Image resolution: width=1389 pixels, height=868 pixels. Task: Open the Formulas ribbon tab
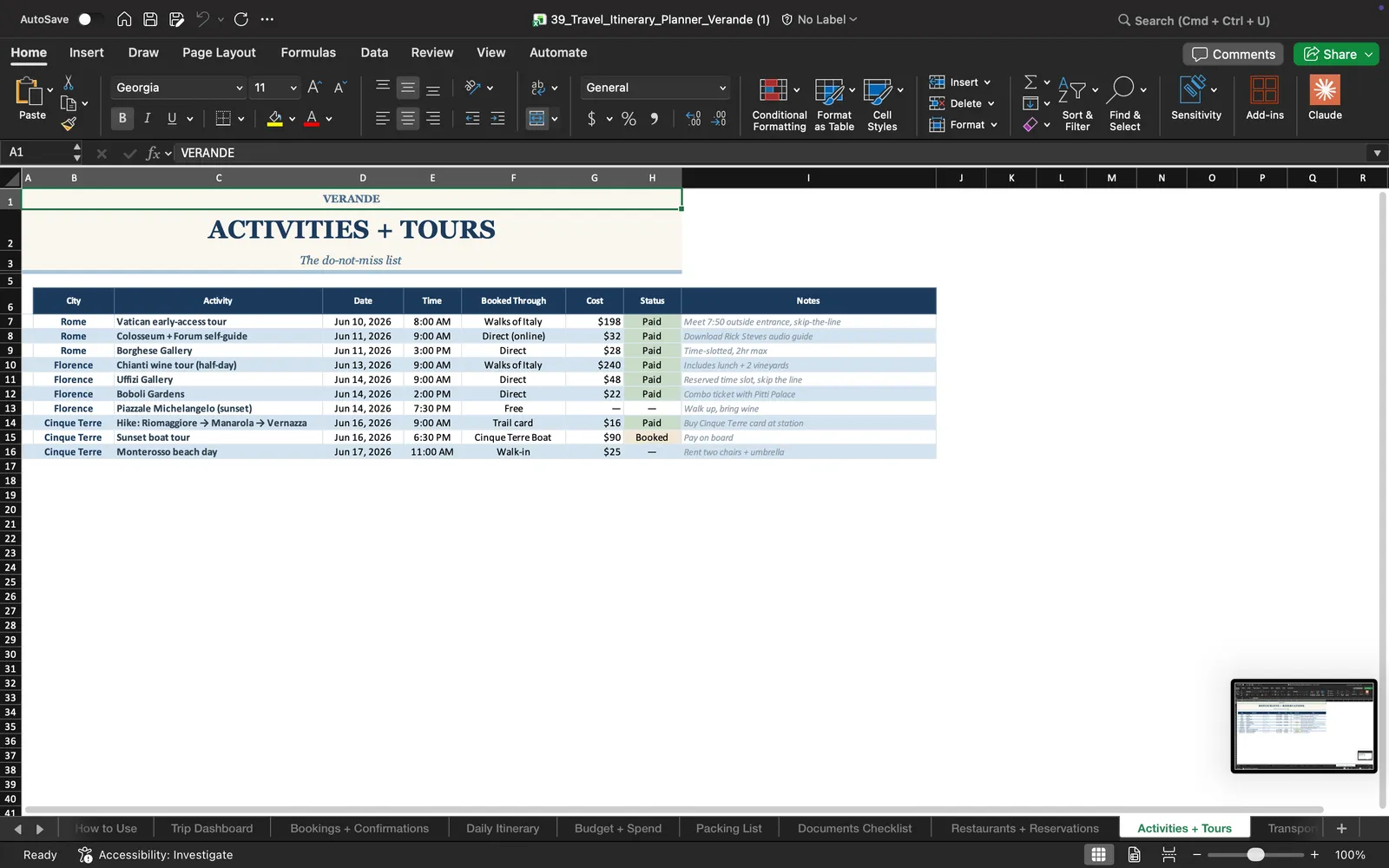coord(308,52)
